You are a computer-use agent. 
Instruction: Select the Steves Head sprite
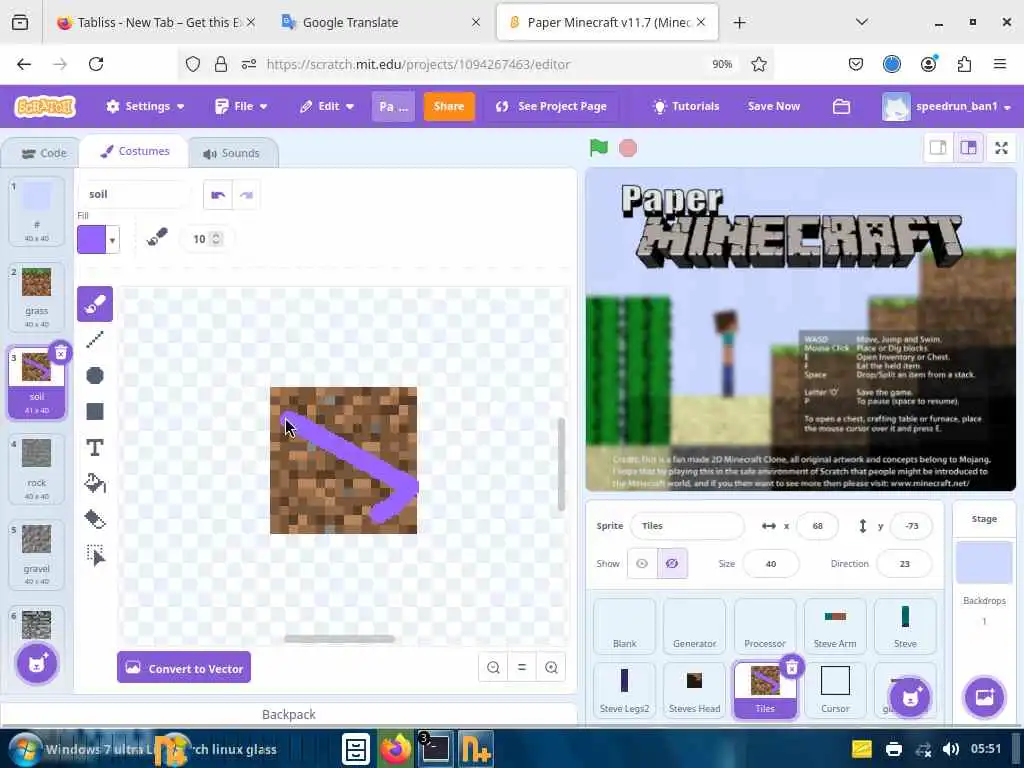pyautogui.click(x=694, y=690)
